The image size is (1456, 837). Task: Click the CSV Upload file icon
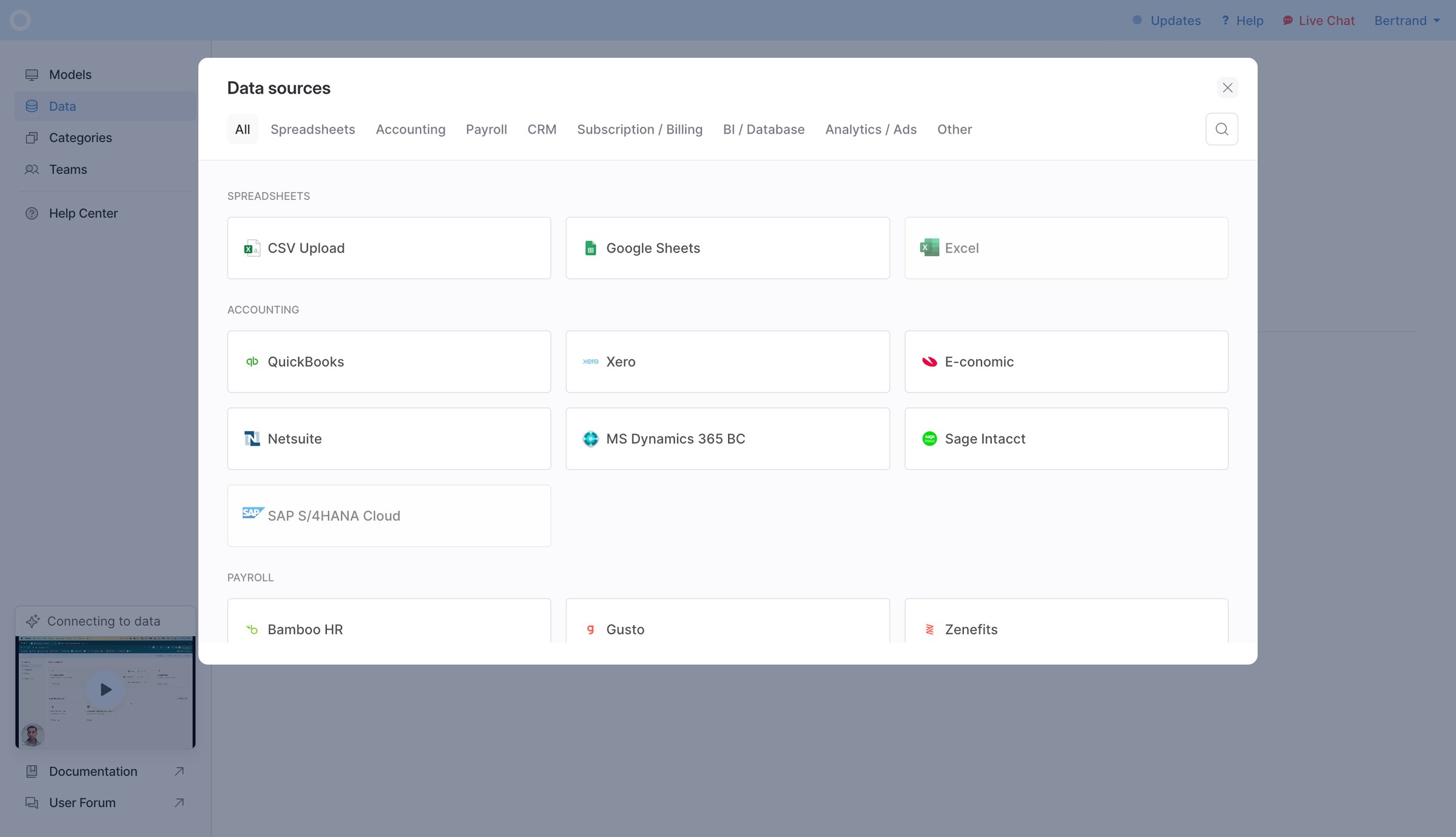pyautogui.click(x=252, y=248)
